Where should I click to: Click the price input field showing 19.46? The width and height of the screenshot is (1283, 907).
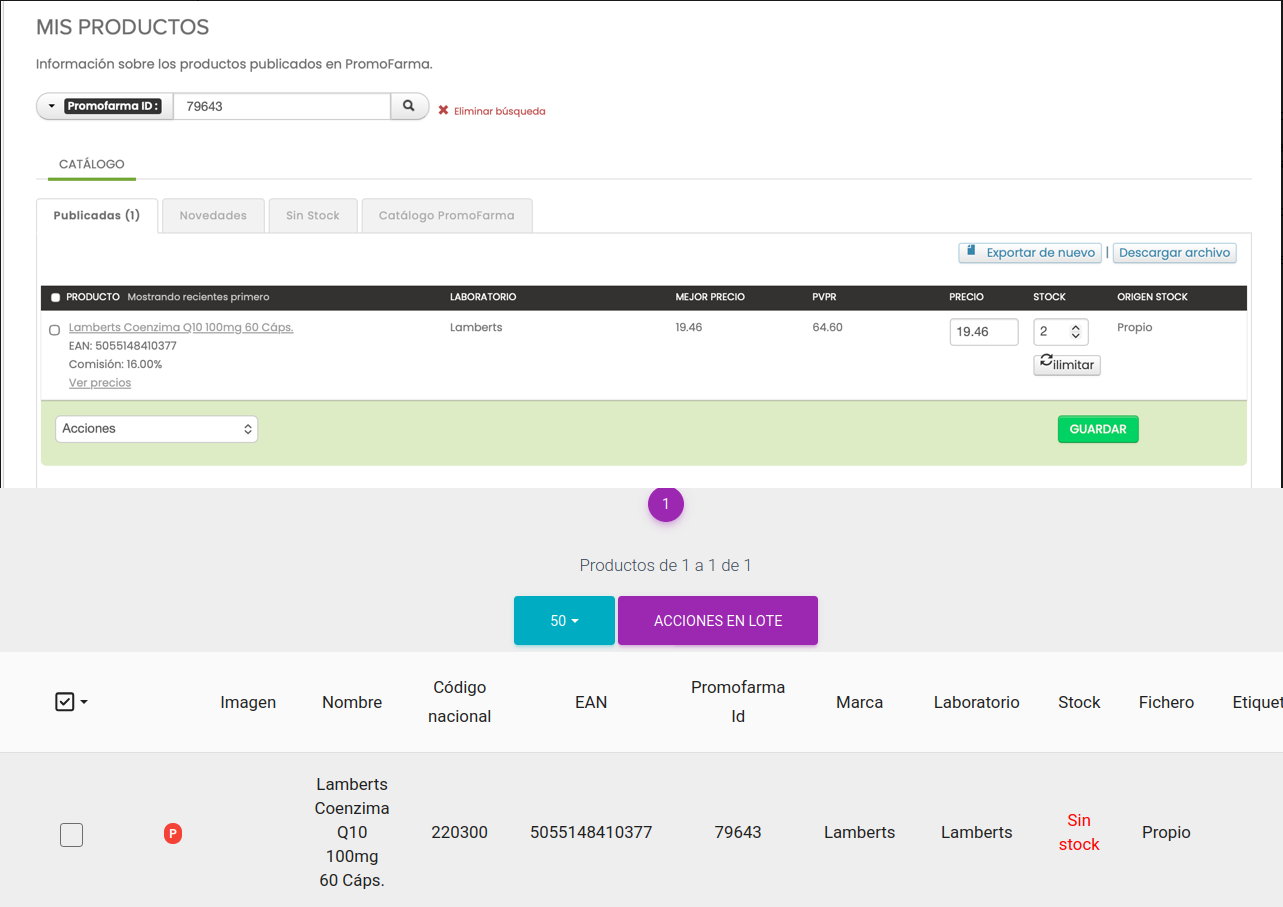[x=983, y=332]
